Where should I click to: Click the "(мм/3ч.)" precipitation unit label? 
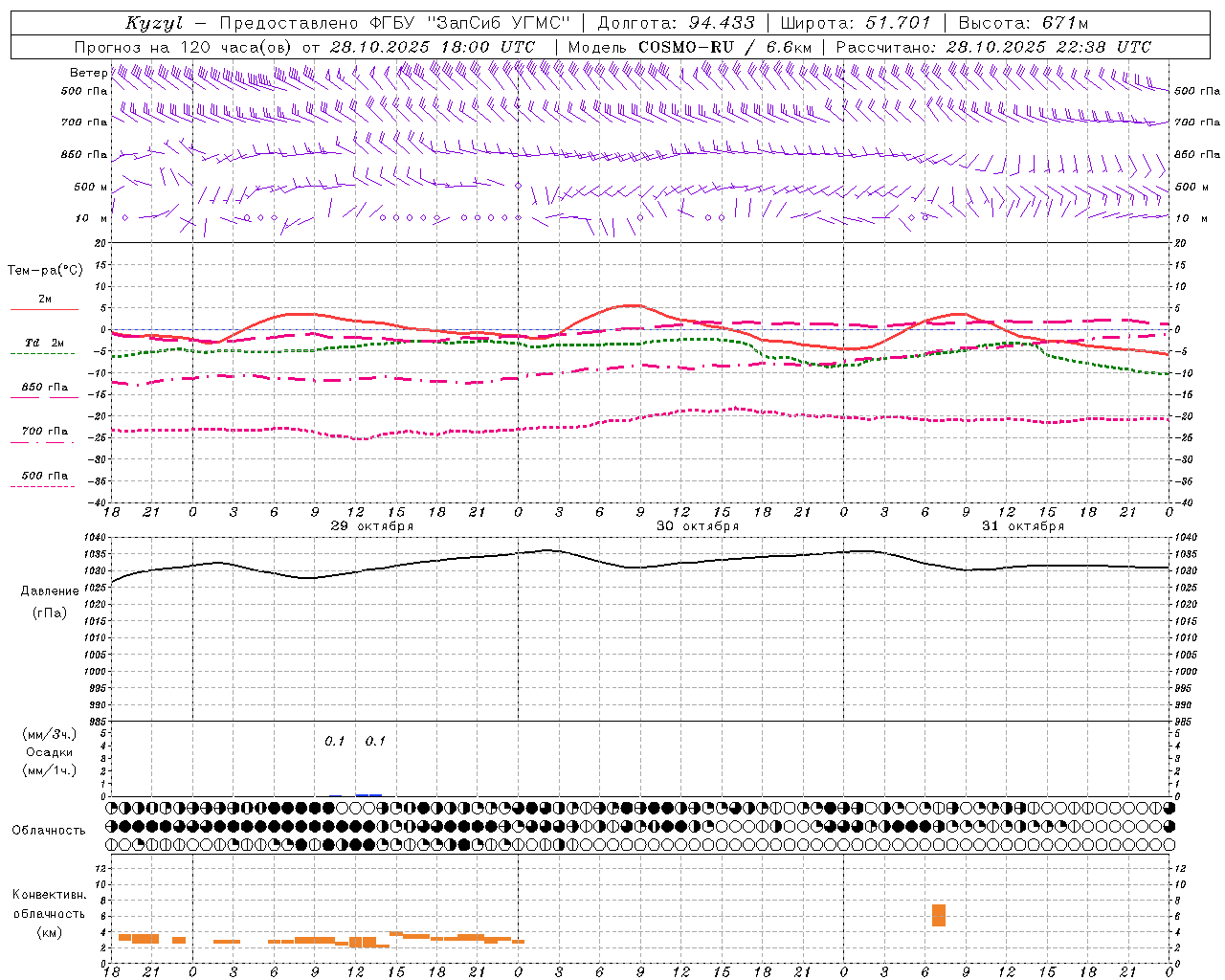click(x=50, y=734)
